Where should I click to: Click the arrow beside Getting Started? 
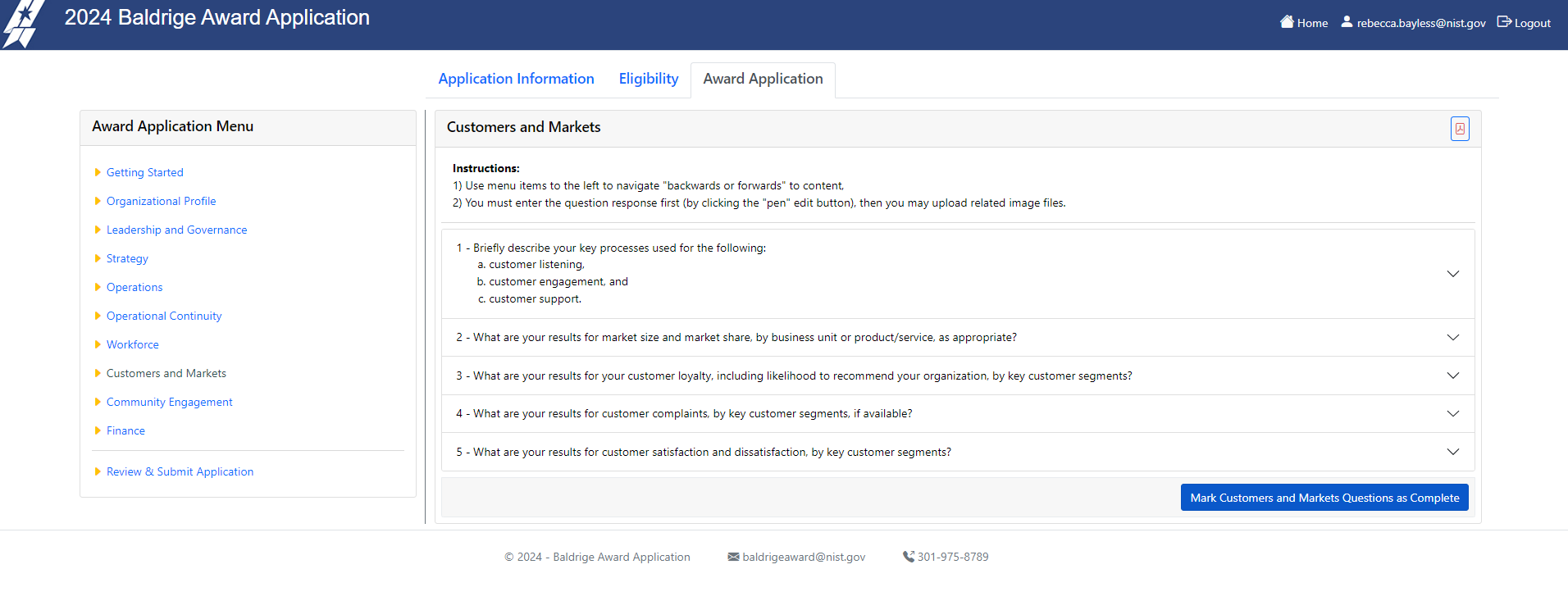(98, 172)
